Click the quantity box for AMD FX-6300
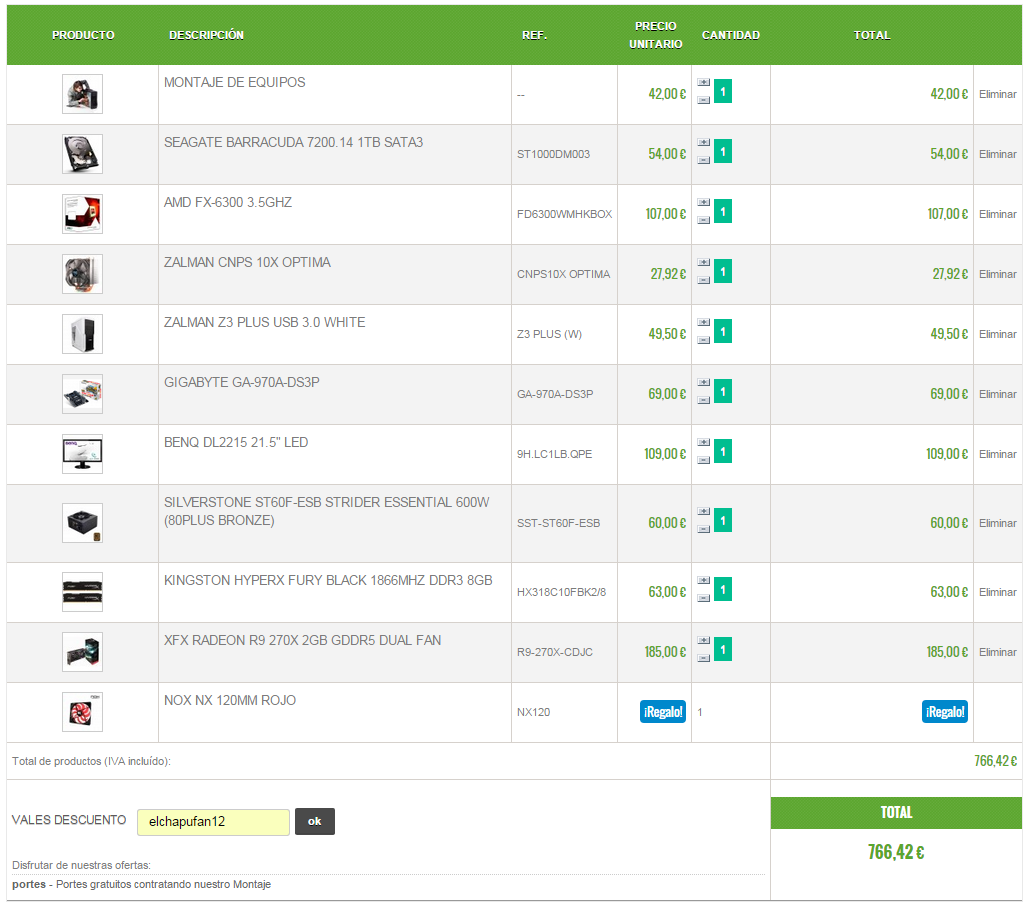1028x905 pixels. (722, 211)
